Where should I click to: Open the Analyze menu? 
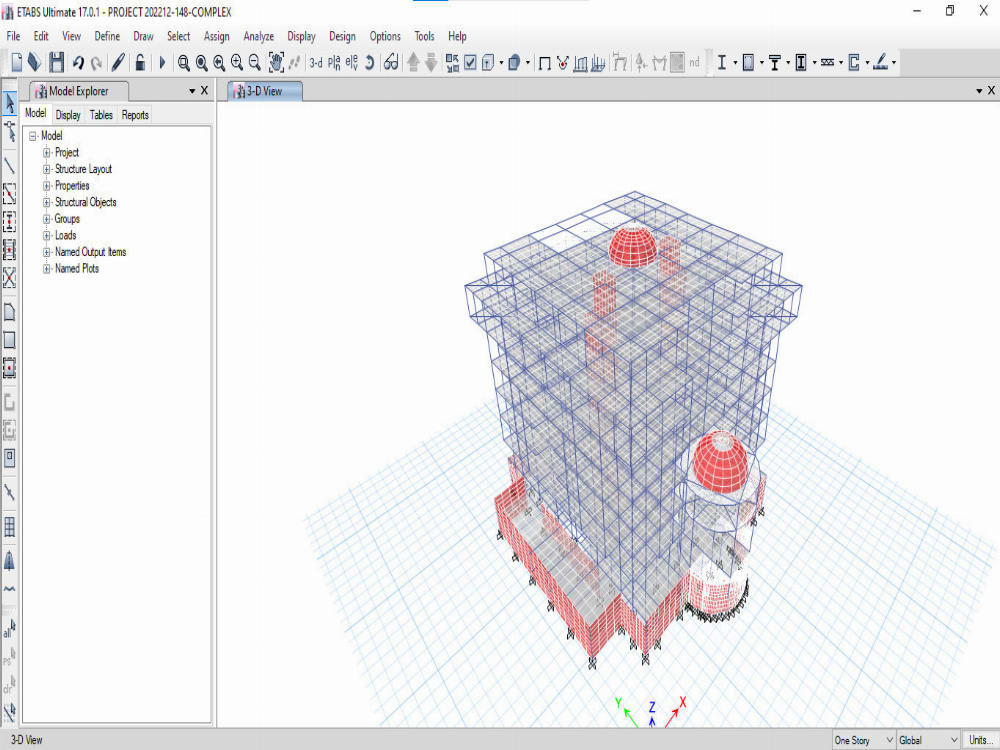point(258,36)
